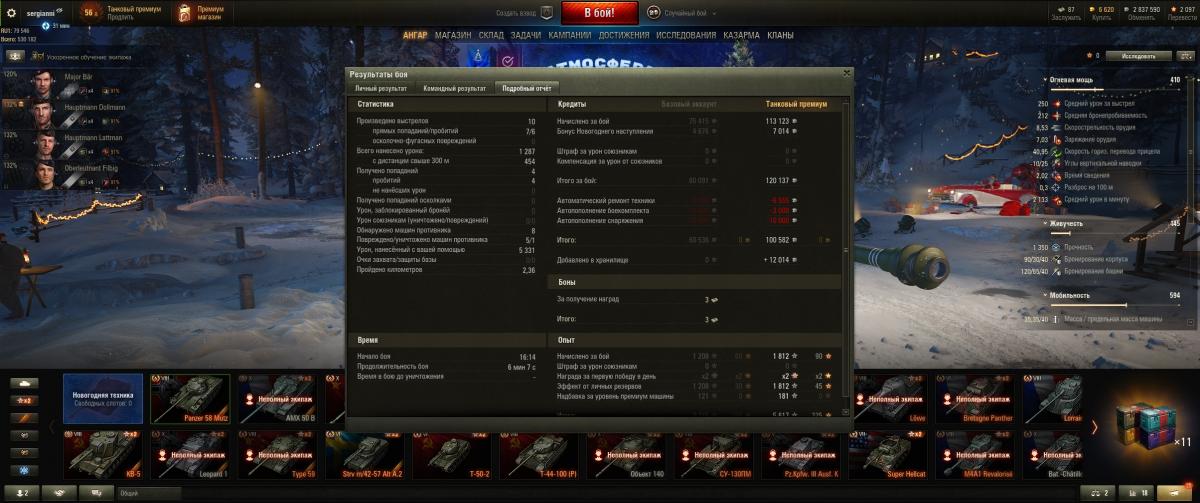Toggle the x2 bonus carousel filter

[22, 401]
